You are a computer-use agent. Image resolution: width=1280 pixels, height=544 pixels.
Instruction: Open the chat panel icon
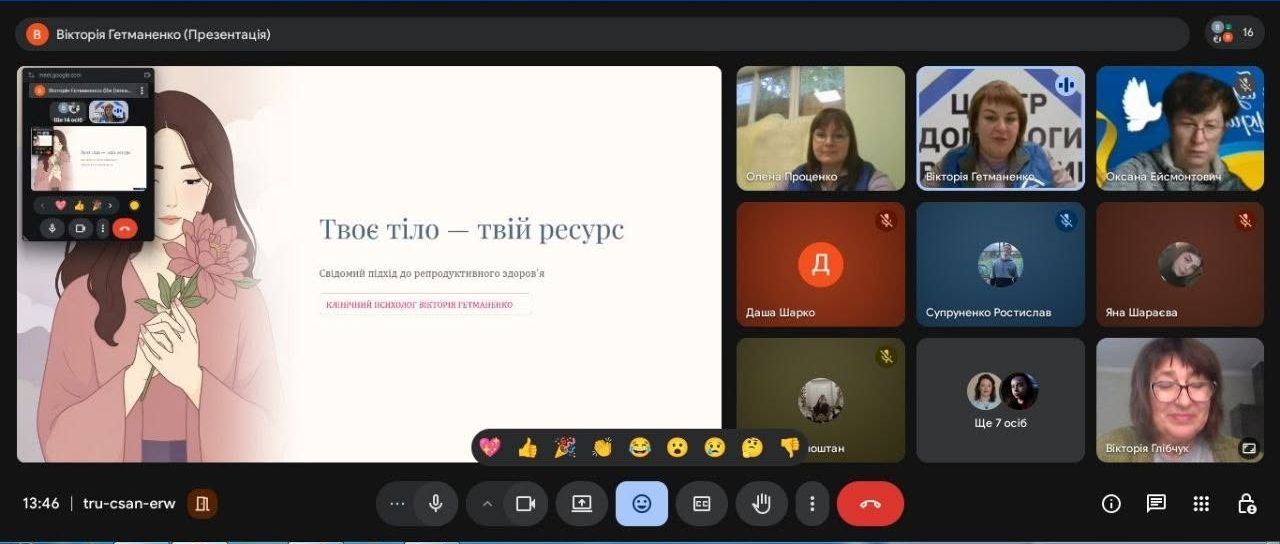pos(1156,503)
